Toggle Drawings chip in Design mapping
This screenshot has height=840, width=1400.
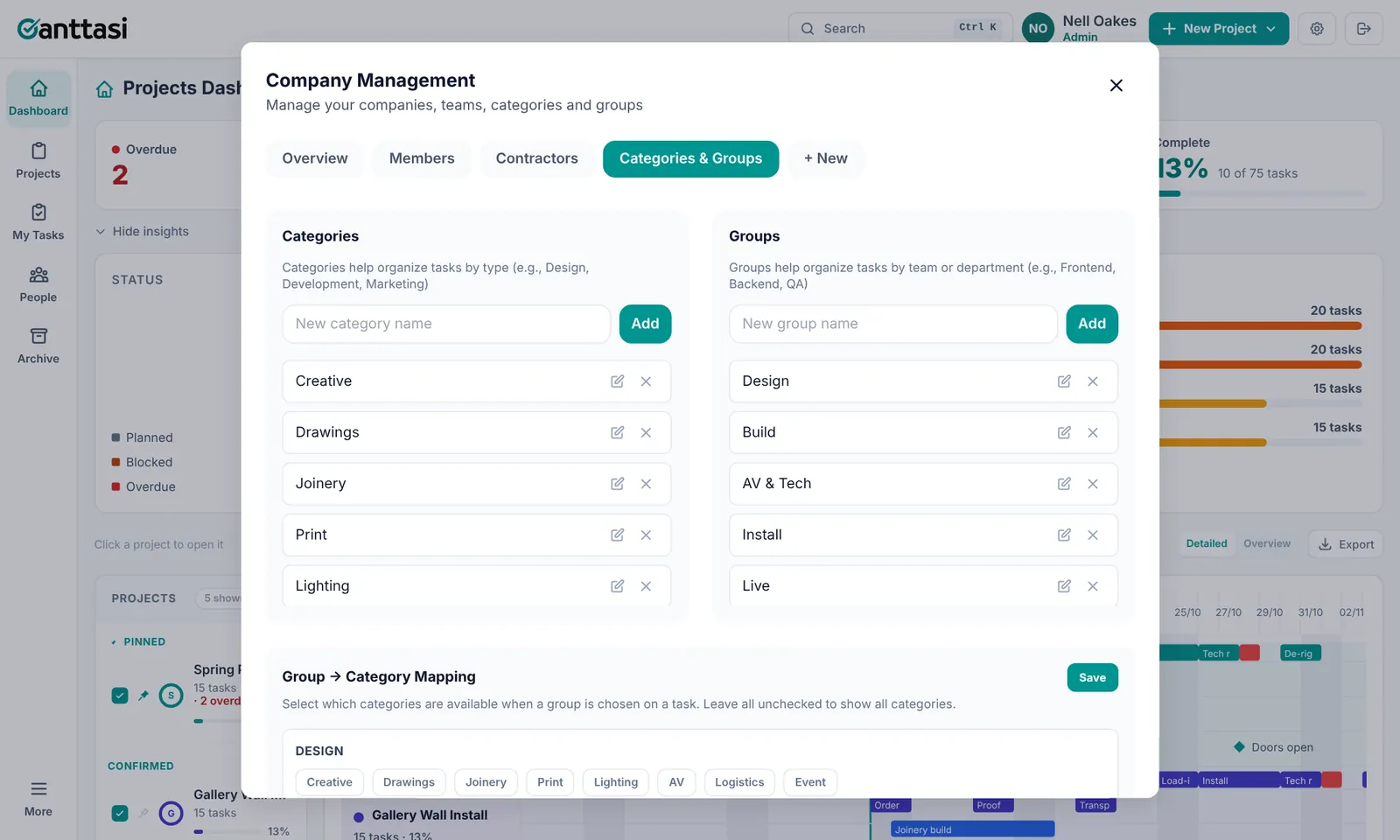[x=409, y=782]
